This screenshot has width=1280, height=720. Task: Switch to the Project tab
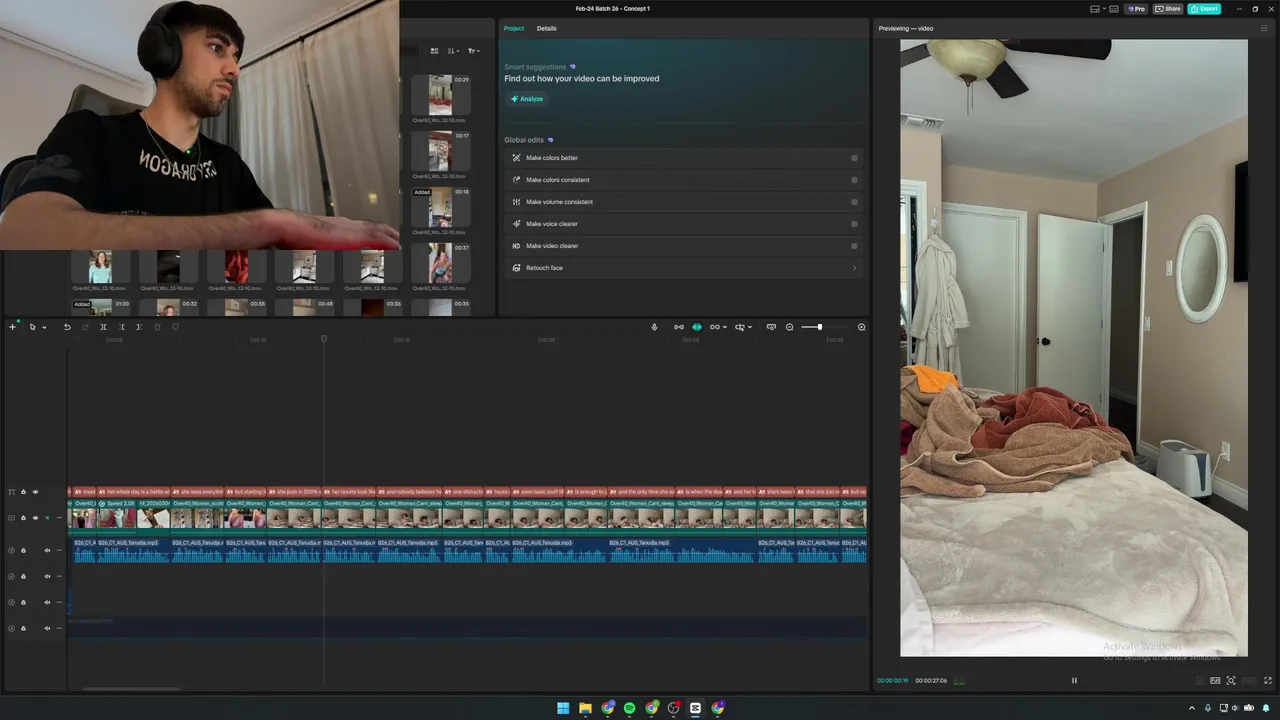[x=514, y=28]
